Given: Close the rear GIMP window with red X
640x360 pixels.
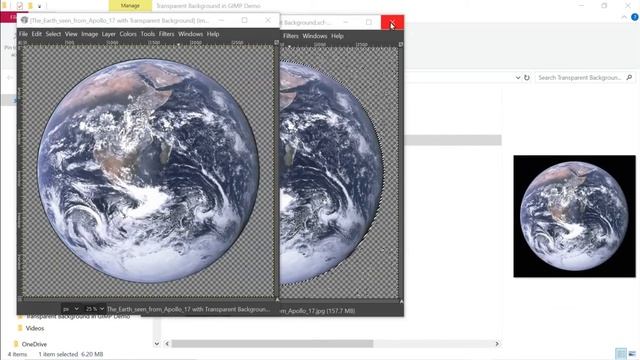Looking at the screenshot, I should [x=392, y=22].
